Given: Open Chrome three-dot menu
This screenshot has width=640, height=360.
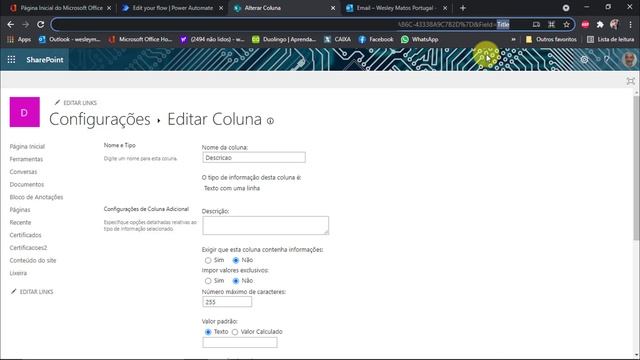Looking at the screenshot, I should click(631, 24).
